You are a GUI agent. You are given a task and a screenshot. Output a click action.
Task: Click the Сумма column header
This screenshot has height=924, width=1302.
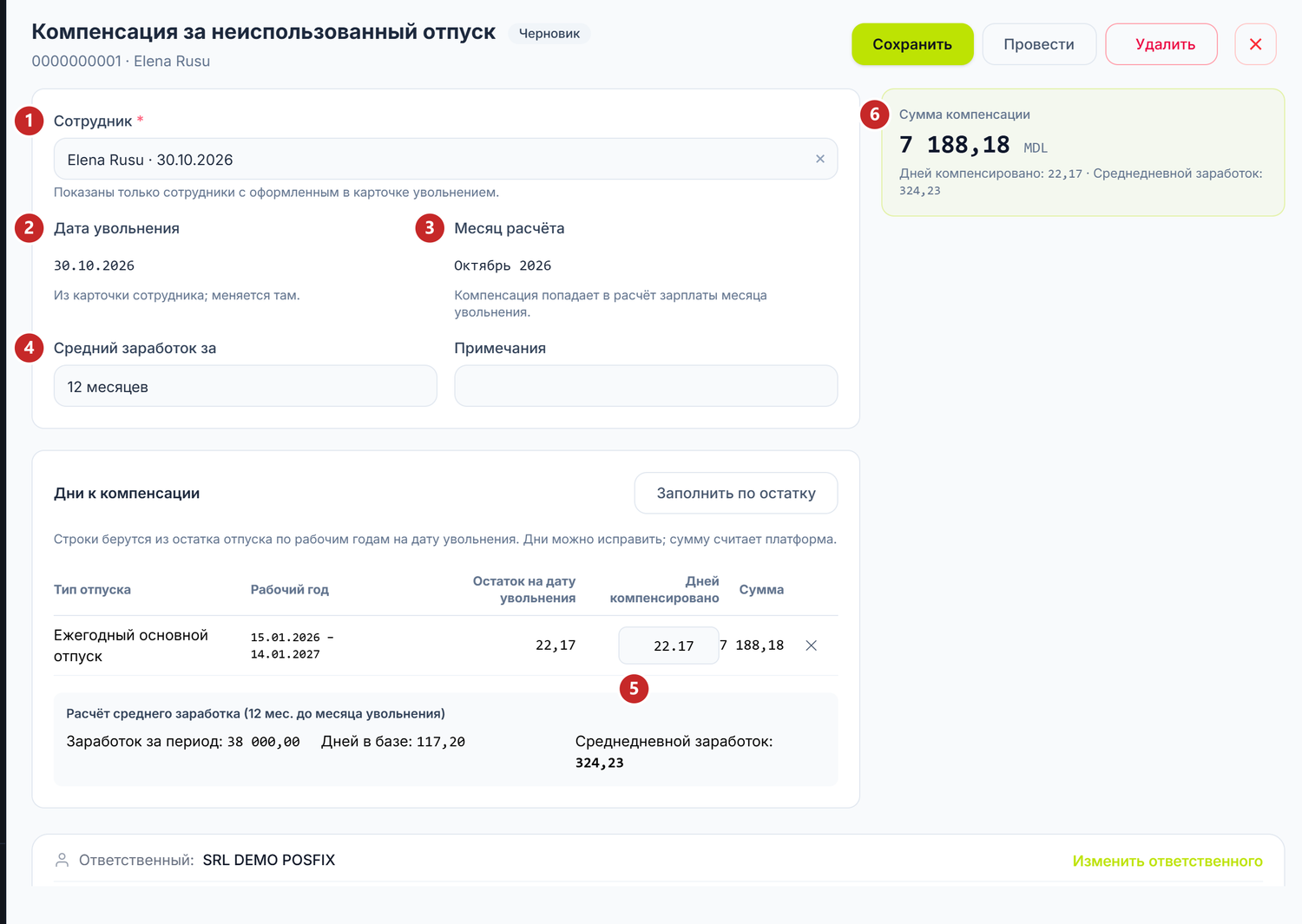[x=761, y=589]
